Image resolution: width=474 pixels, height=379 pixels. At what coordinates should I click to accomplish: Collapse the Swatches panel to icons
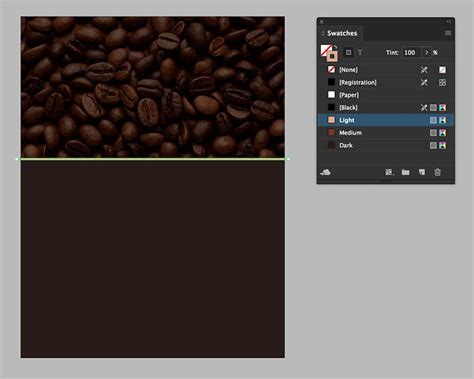click(x=449, y=22)
